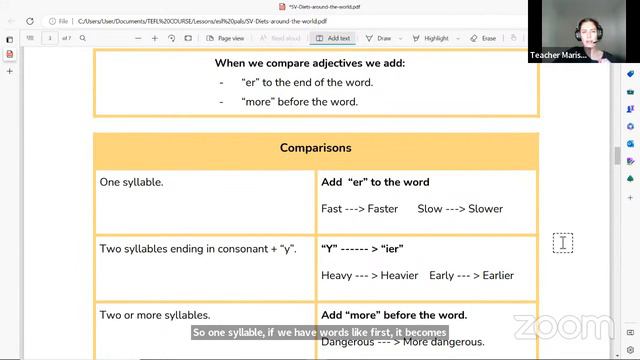Click "Add “more” before the word." text
The width and height of the screenshot is (640, 360).
(394, 315)
